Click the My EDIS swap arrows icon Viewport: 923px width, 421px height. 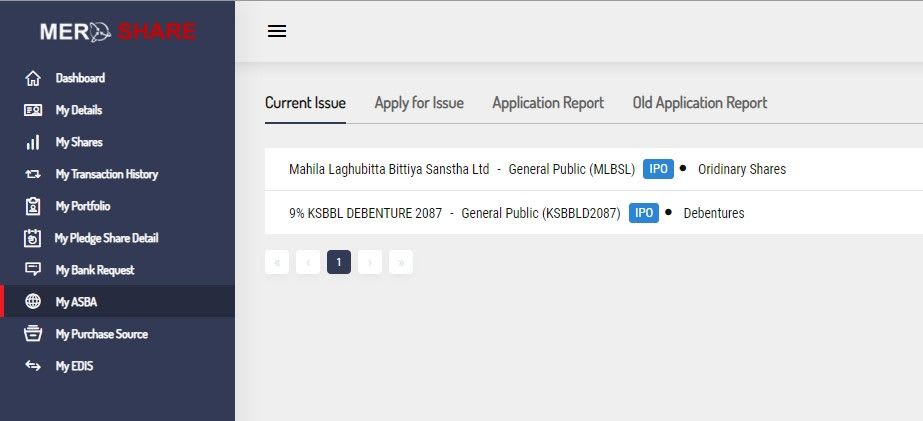[33, 366]
